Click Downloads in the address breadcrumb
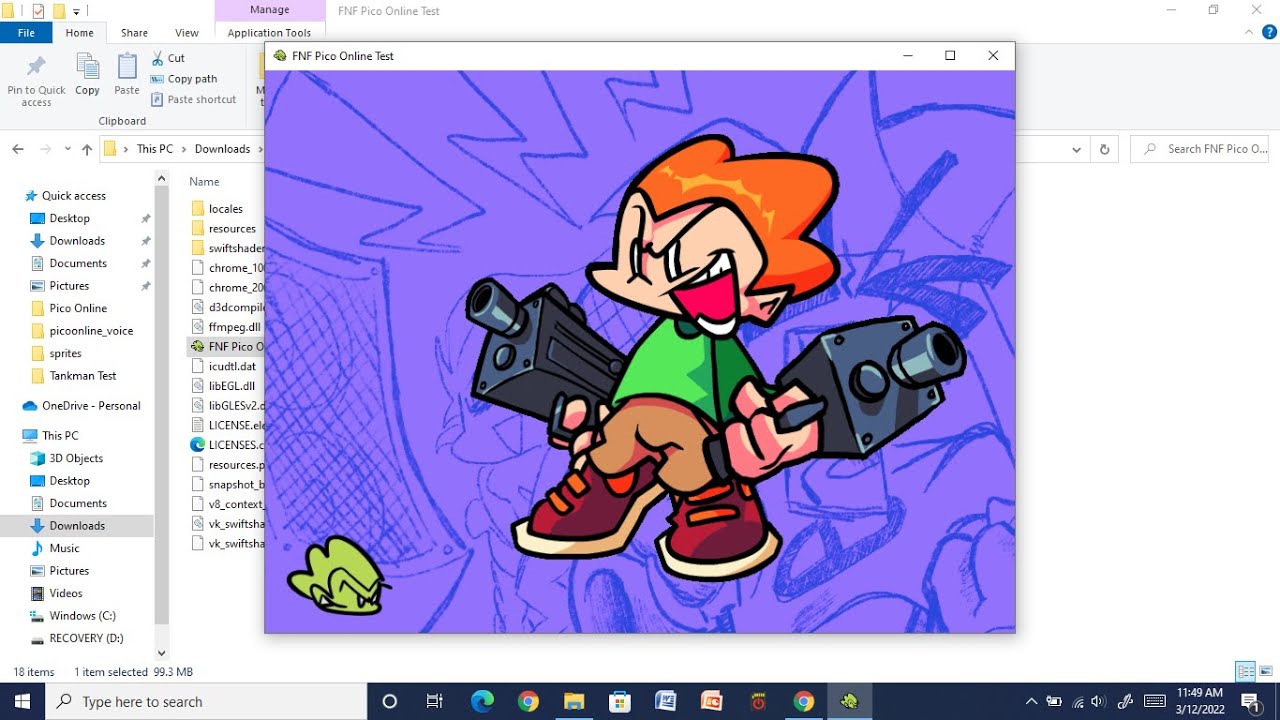The image size is (1280, 720). (x=222, y=149)
